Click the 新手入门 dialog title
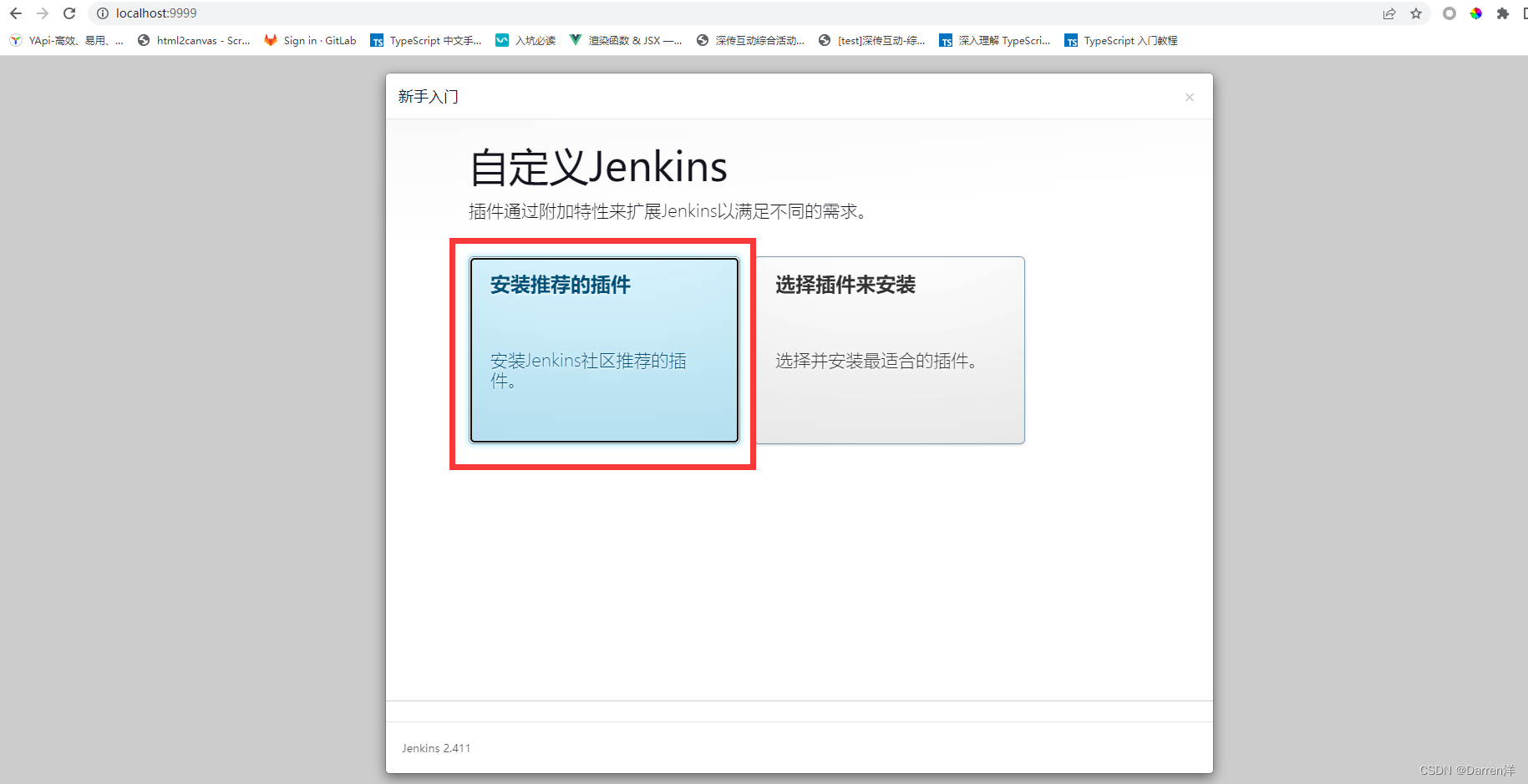Screen dimensions: 1528x784 (428, 97)
